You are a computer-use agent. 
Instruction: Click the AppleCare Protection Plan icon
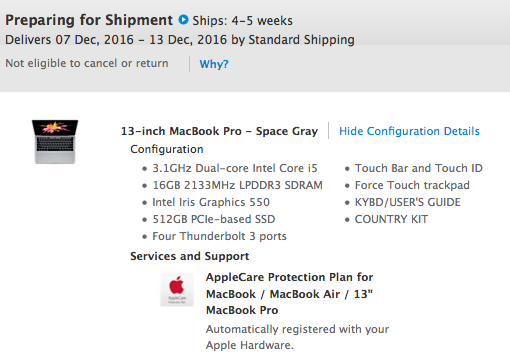coord(177,289)
